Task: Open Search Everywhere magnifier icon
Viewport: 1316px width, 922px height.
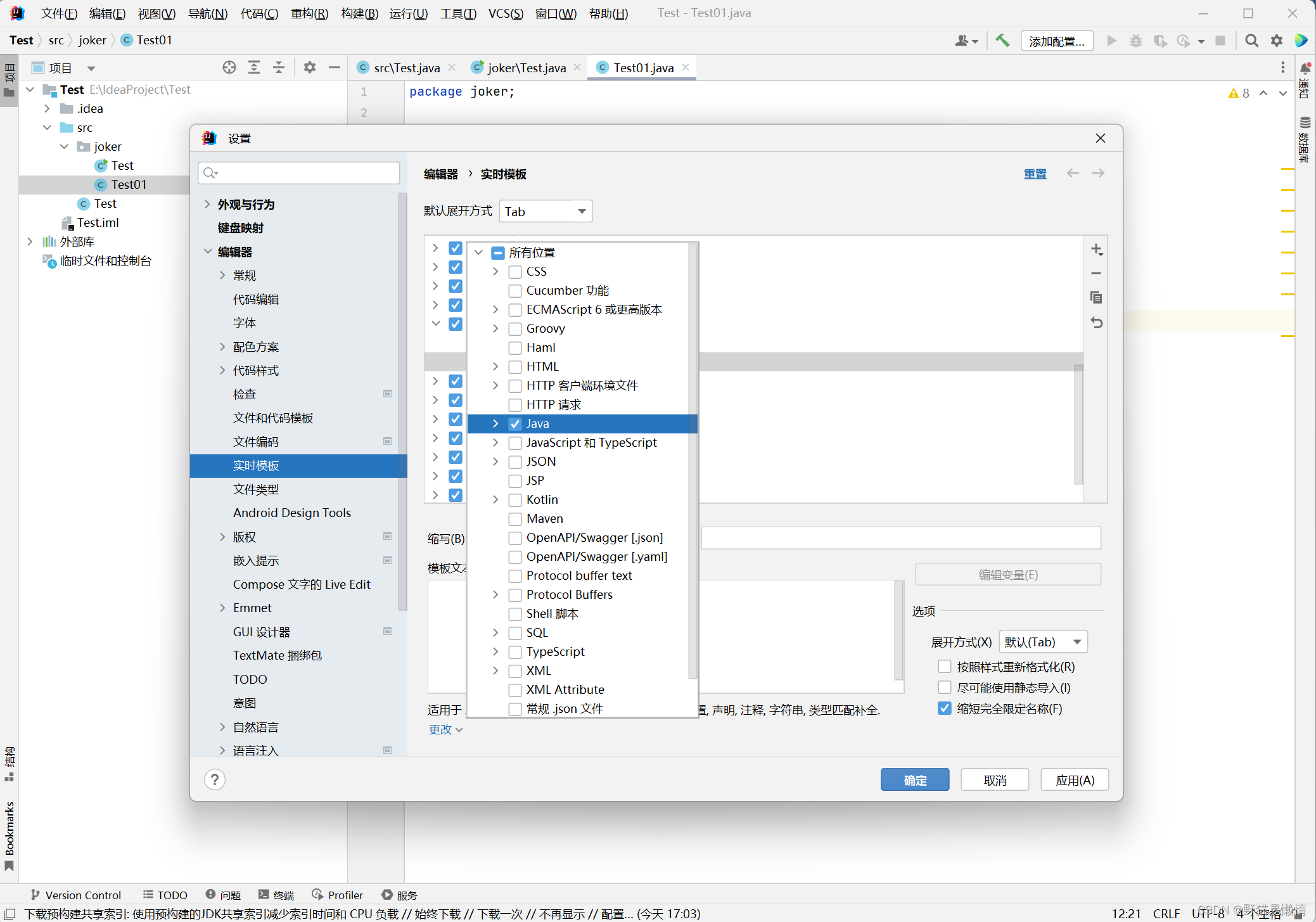Action: point(1251,41)
